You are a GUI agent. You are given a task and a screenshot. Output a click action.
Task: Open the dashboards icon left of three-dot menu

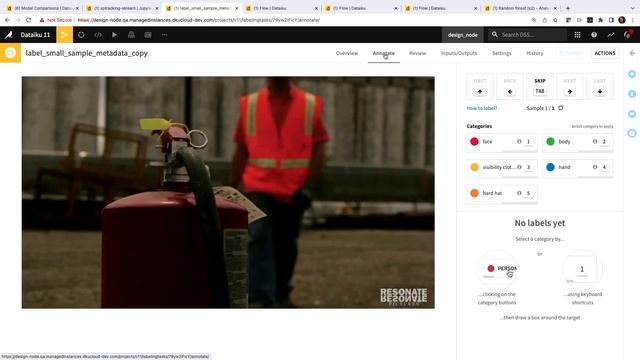(148, 35)
